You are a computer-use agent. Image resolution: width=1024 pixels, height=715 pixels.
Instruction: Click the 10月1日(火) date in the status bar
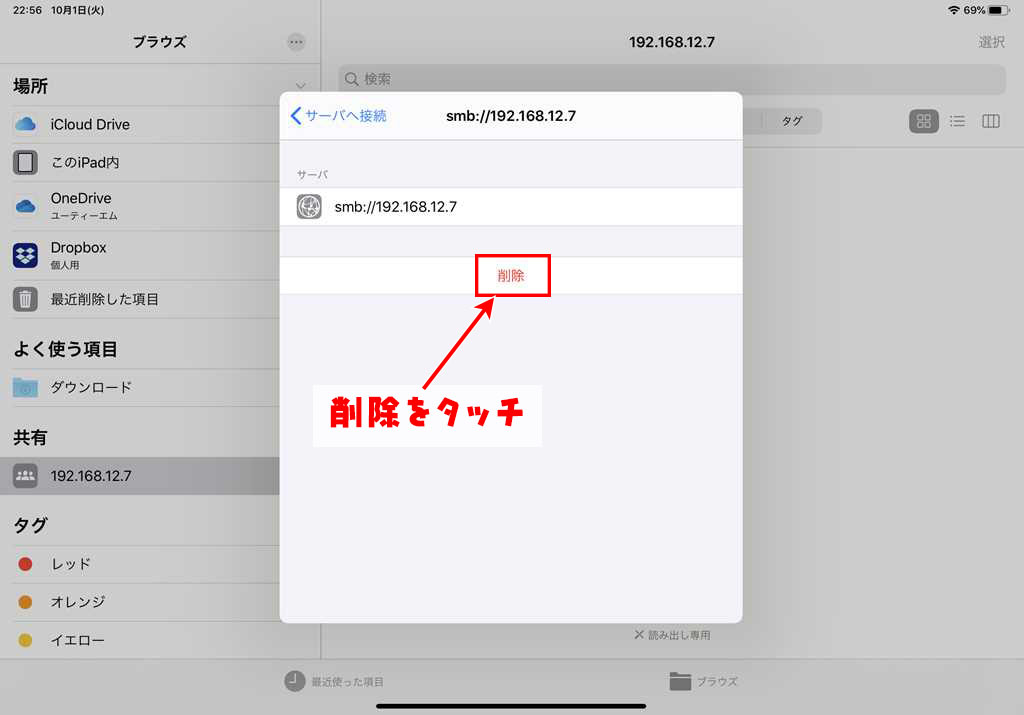(78, 10)
